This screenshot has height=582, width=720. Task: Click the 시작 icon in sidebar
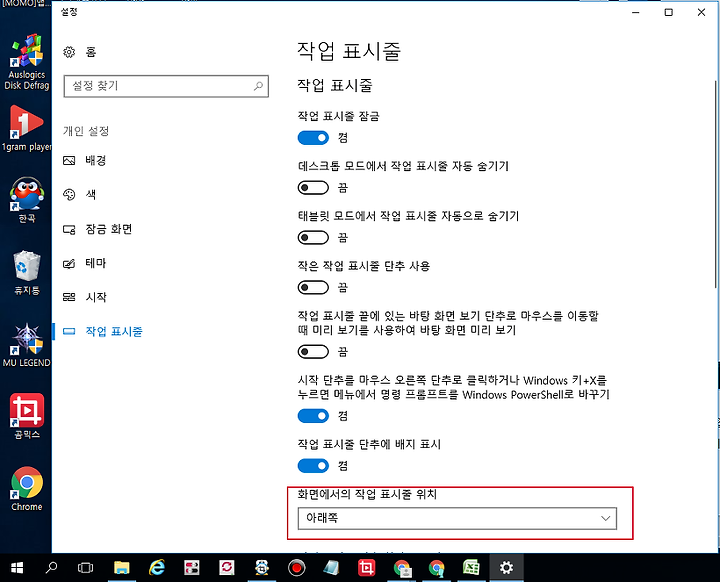(69, 297)
